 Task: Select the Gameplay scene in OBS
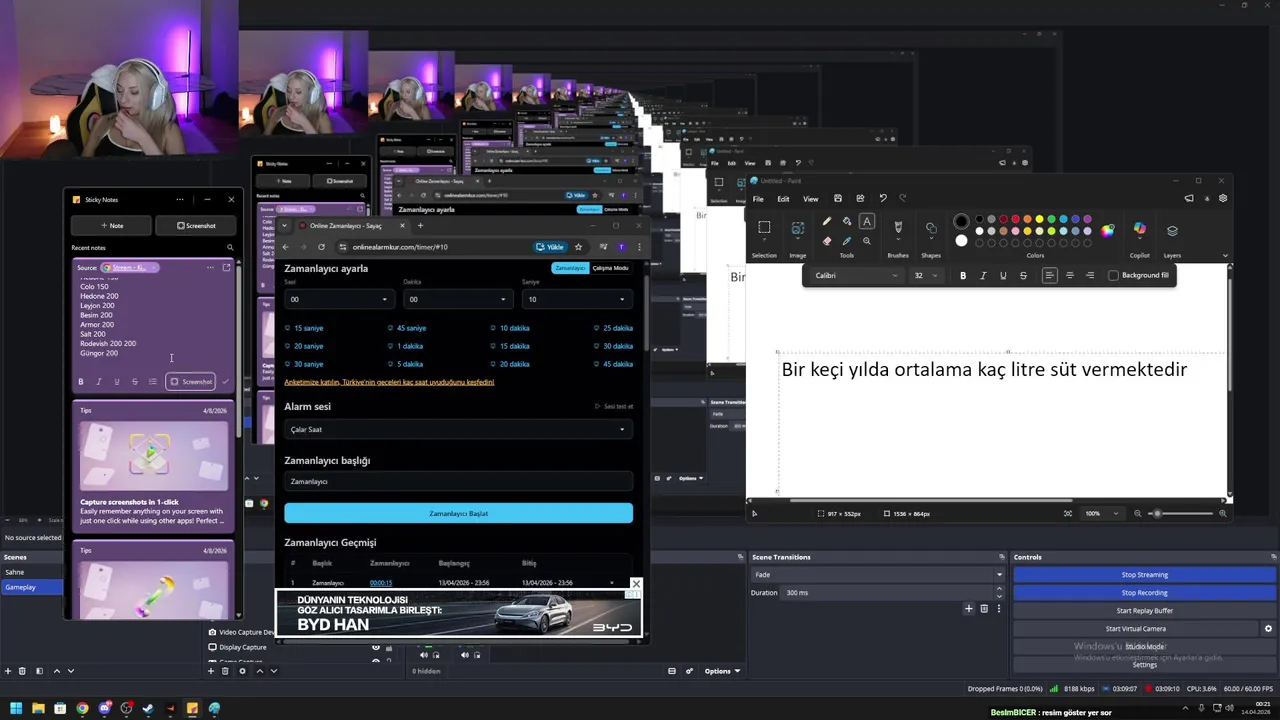click(32, 587)
